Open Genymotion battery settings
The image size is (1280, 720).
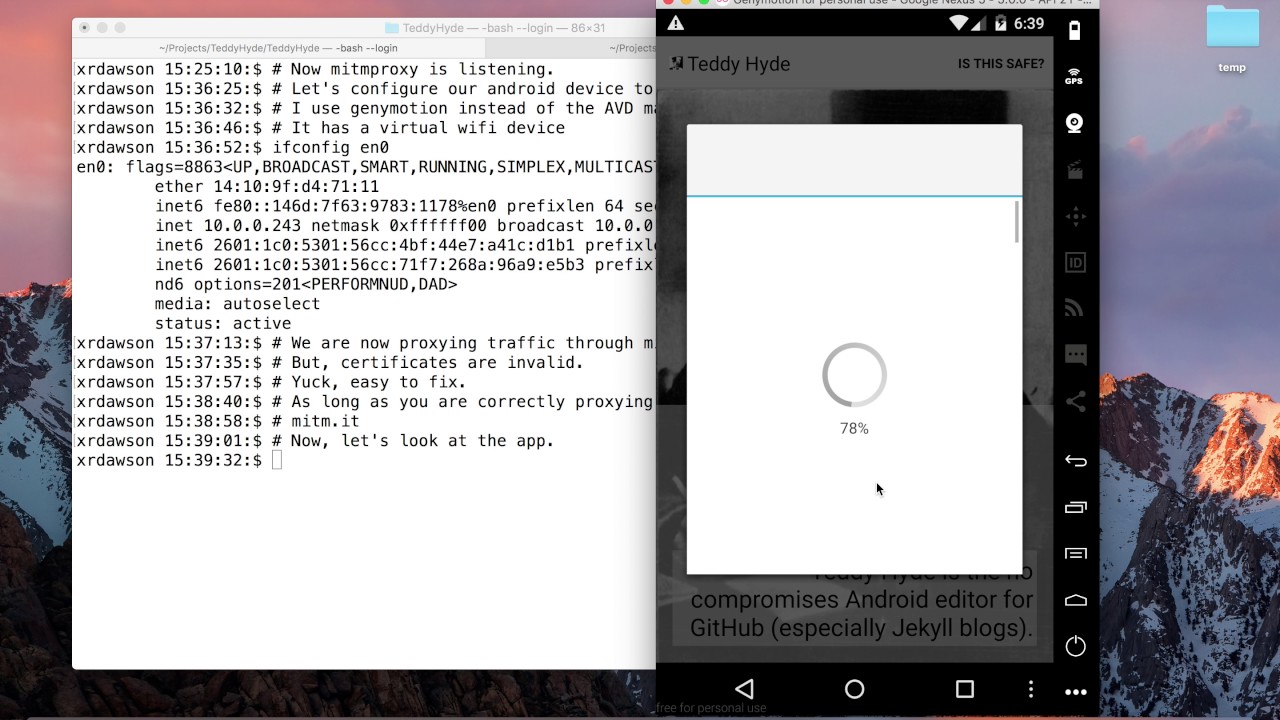pyautogui.click(x=1075, y=30)
